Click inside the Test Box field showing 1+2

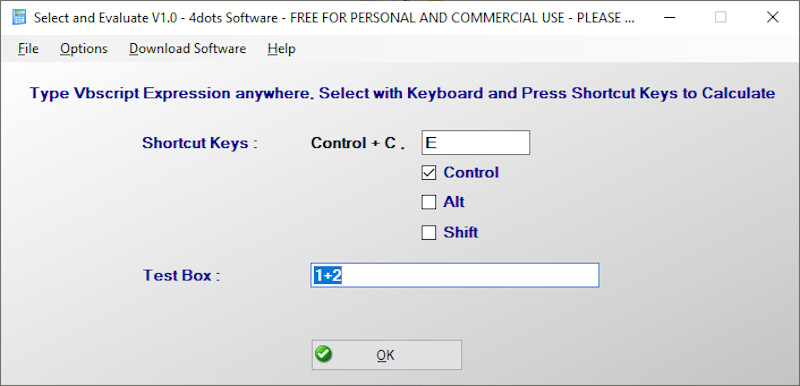click(x=455, y=275)
